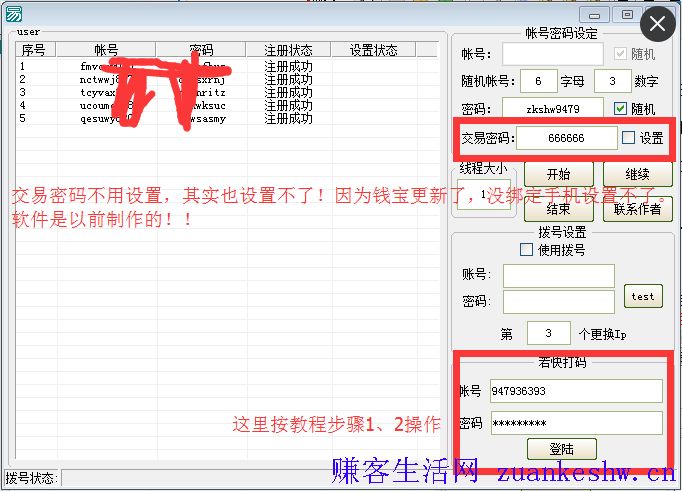Click the 拨号状态 status bar label

32,478
